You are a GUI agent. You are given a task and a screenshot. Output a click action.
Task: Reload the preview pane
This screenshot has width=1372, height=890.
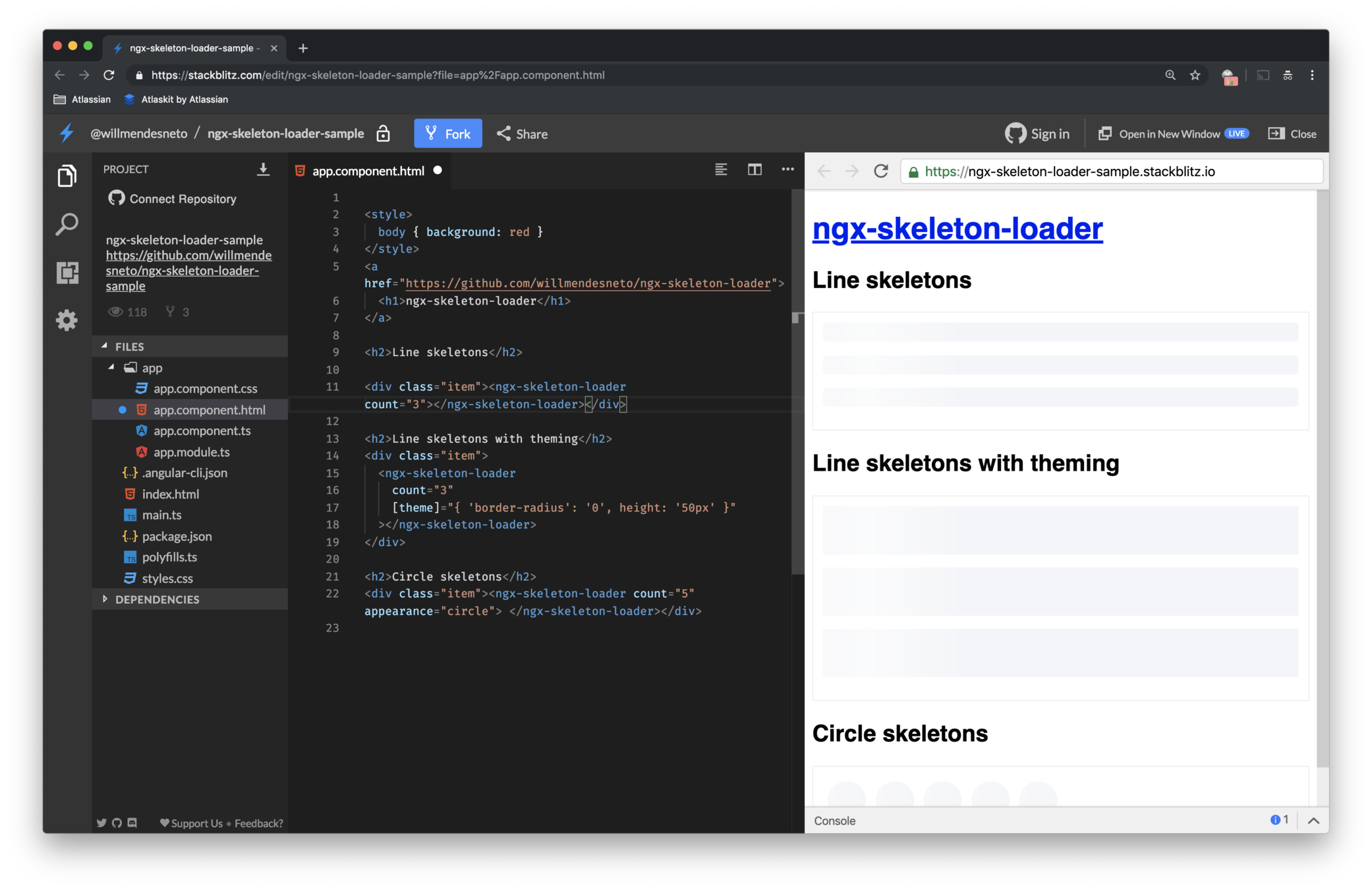(881, 171)
